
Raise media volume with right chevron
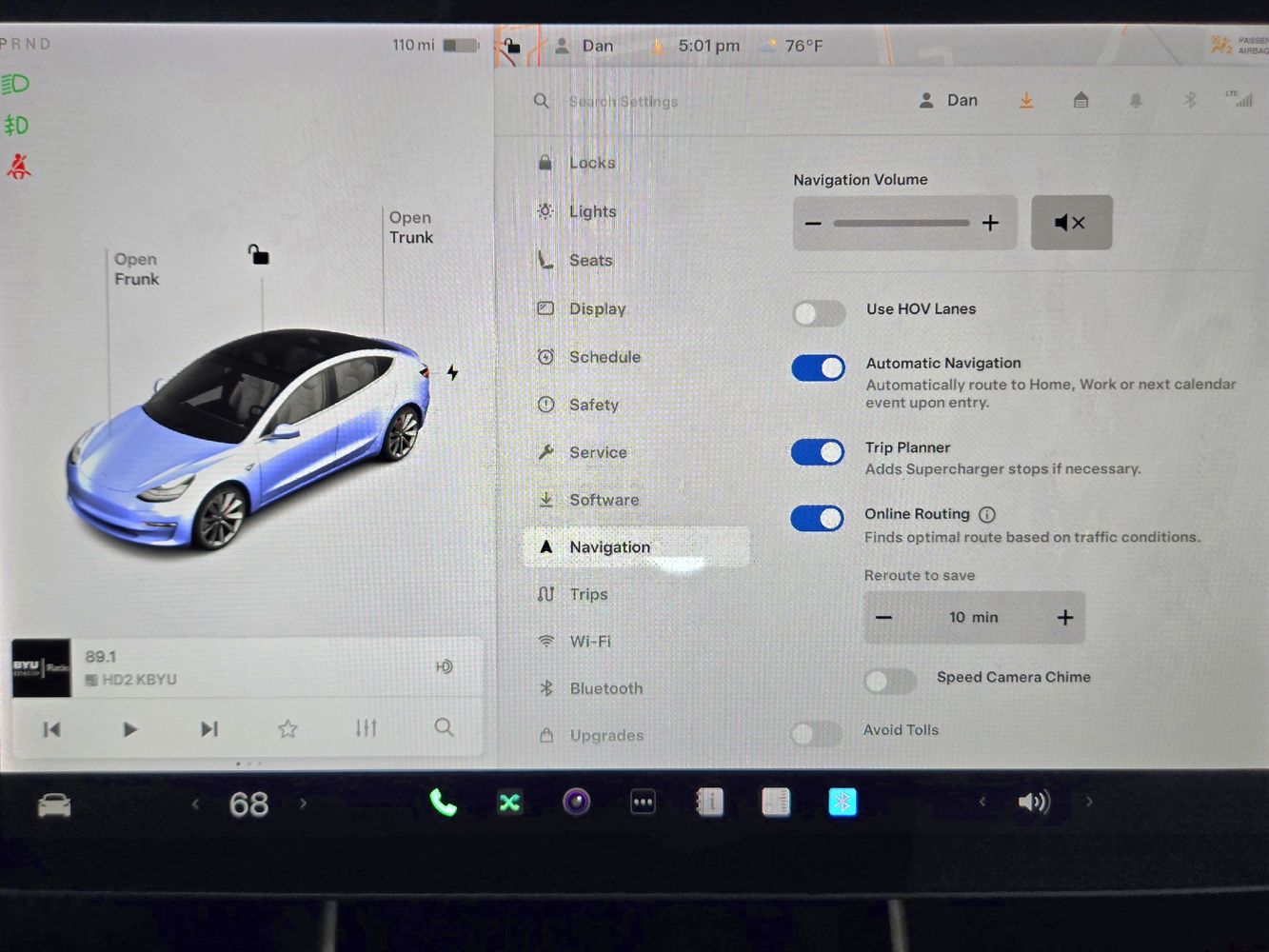[x=1089, y=802]
